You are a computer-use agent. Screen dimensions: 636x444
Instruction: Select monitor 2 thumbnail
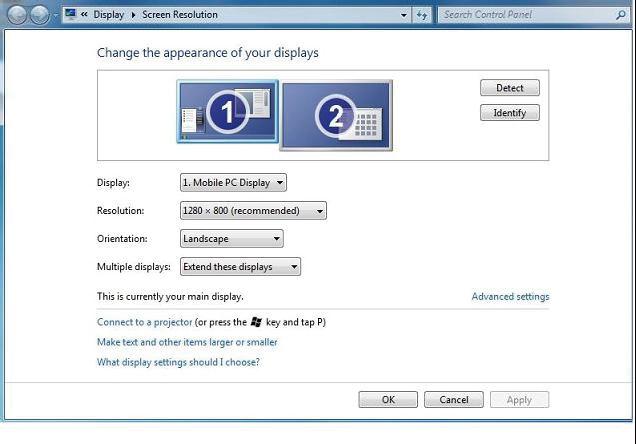coord(336,116)
